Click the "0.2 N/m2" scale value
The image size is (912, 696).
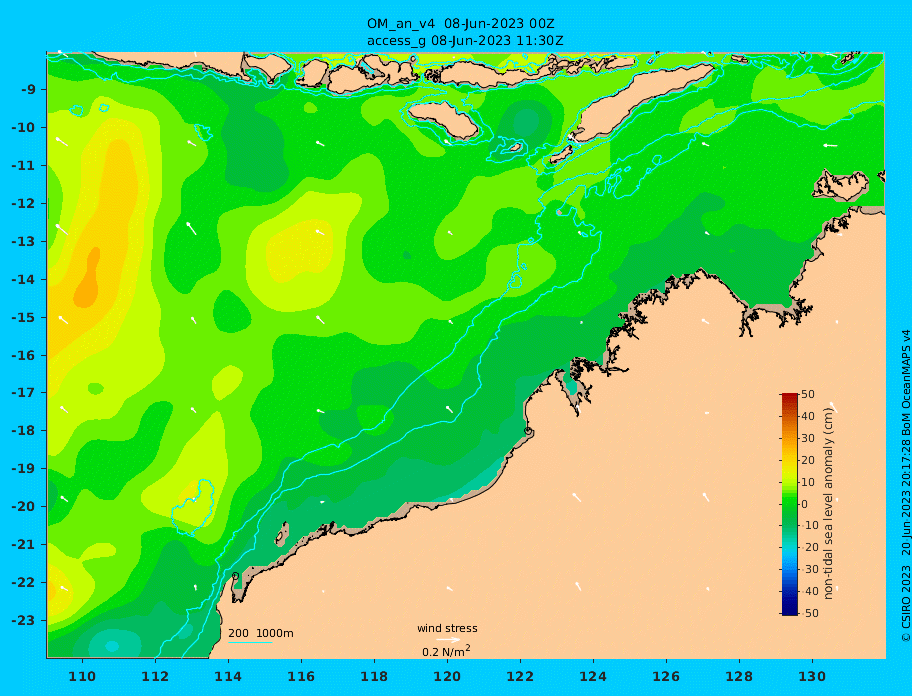click(x=446, y=651)
